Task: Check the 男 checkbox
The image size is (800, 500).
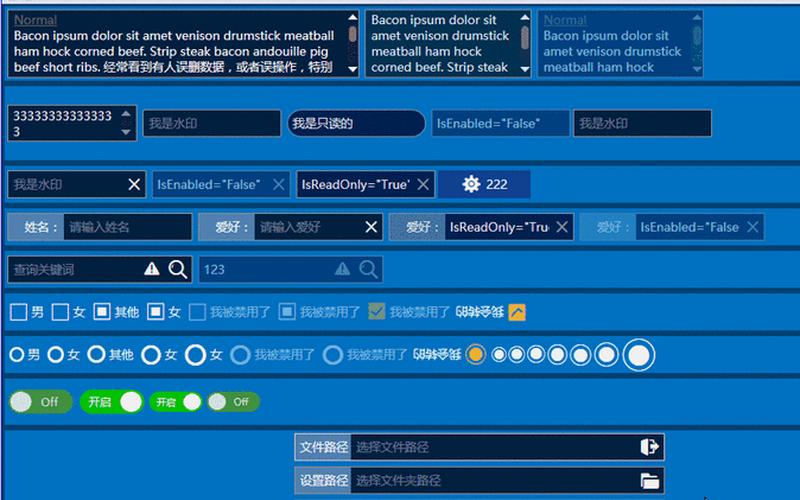Action: (19, 312)
